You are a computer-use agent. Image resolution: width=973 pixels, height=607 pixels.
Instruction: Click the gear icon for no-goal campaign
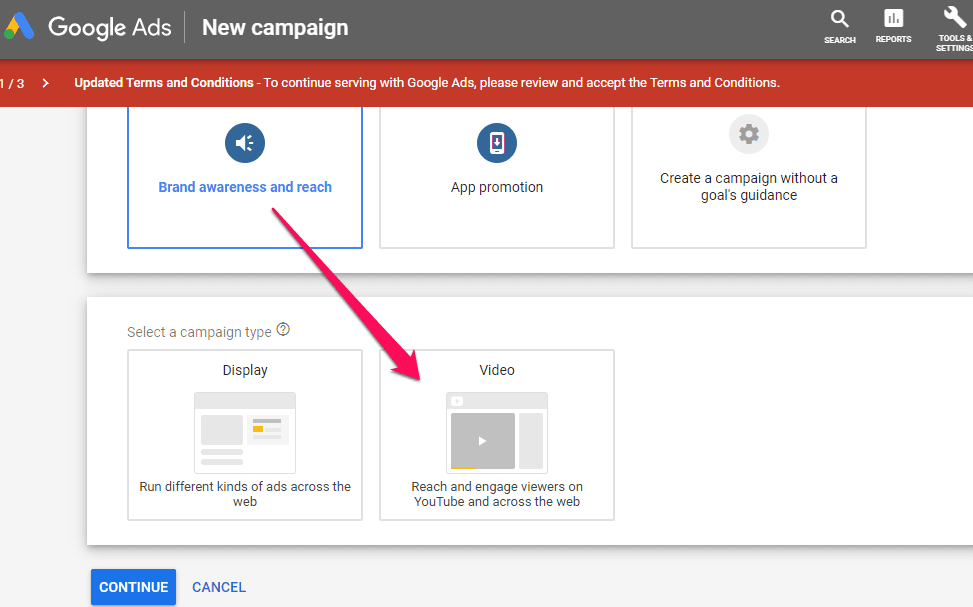pyautogui.click(x=748, y=134)
